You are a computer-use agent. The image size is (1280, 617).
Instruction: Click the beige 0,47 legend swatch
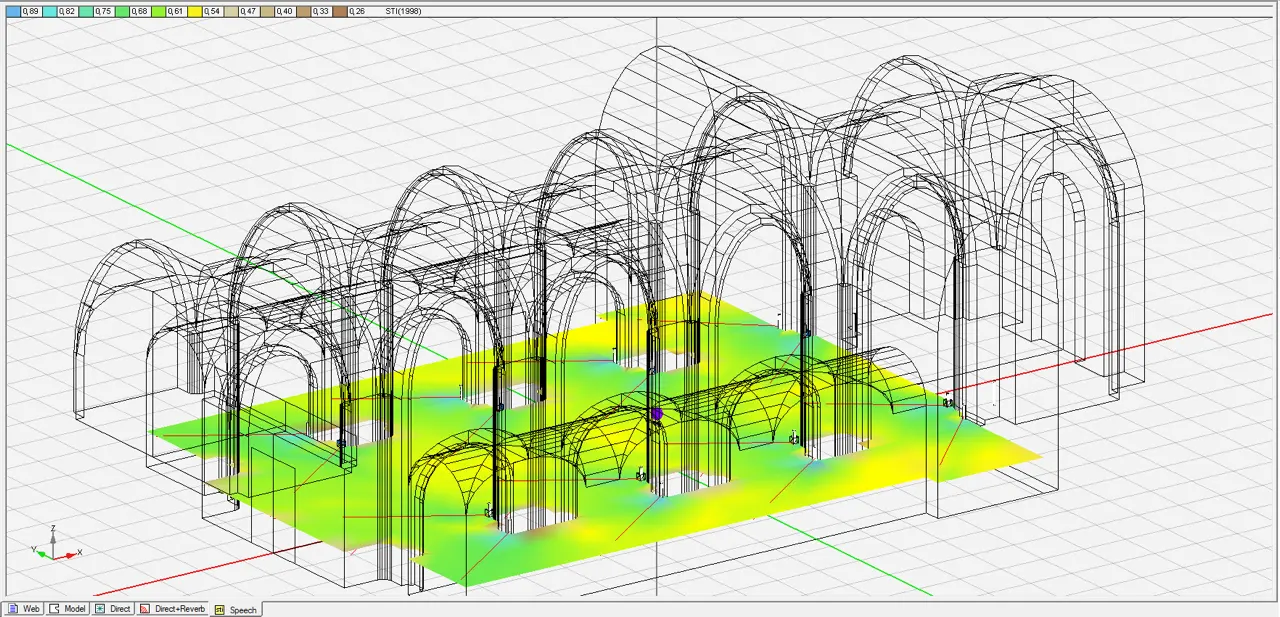coord(230,11)
